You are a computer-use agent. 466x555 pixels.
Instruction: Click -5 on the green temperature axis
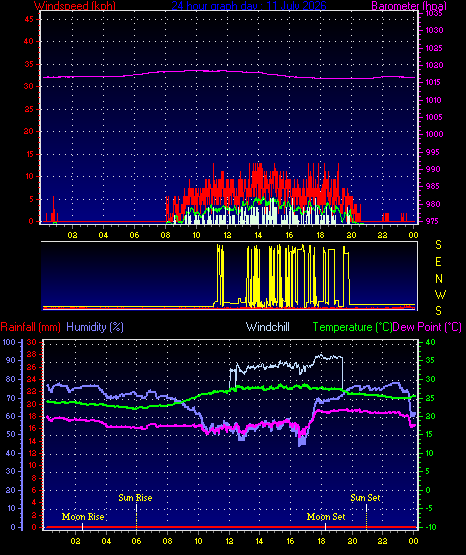coord(429,508)
